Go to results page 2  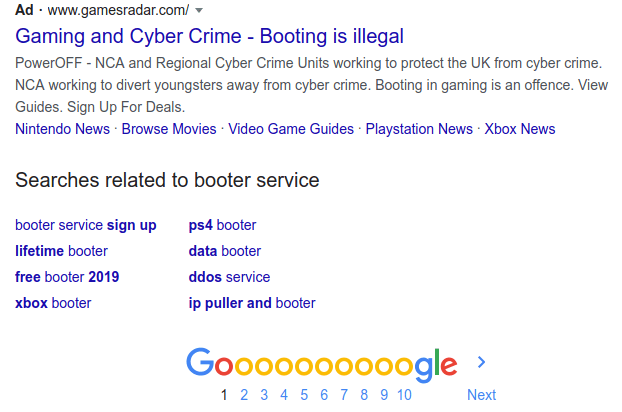tap(245, 395)
